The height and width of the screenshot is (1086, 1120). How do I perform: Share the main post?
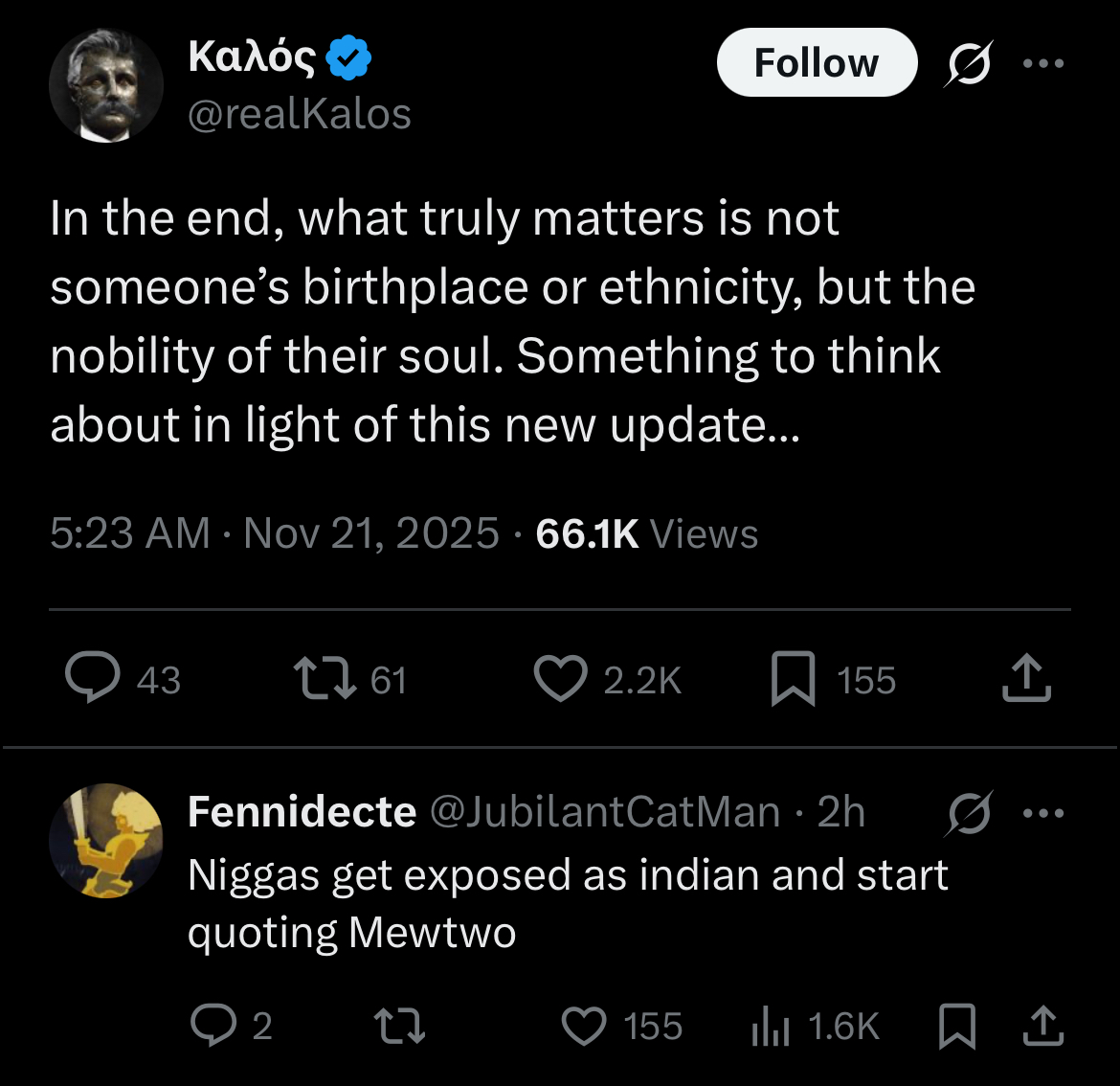1026,679
